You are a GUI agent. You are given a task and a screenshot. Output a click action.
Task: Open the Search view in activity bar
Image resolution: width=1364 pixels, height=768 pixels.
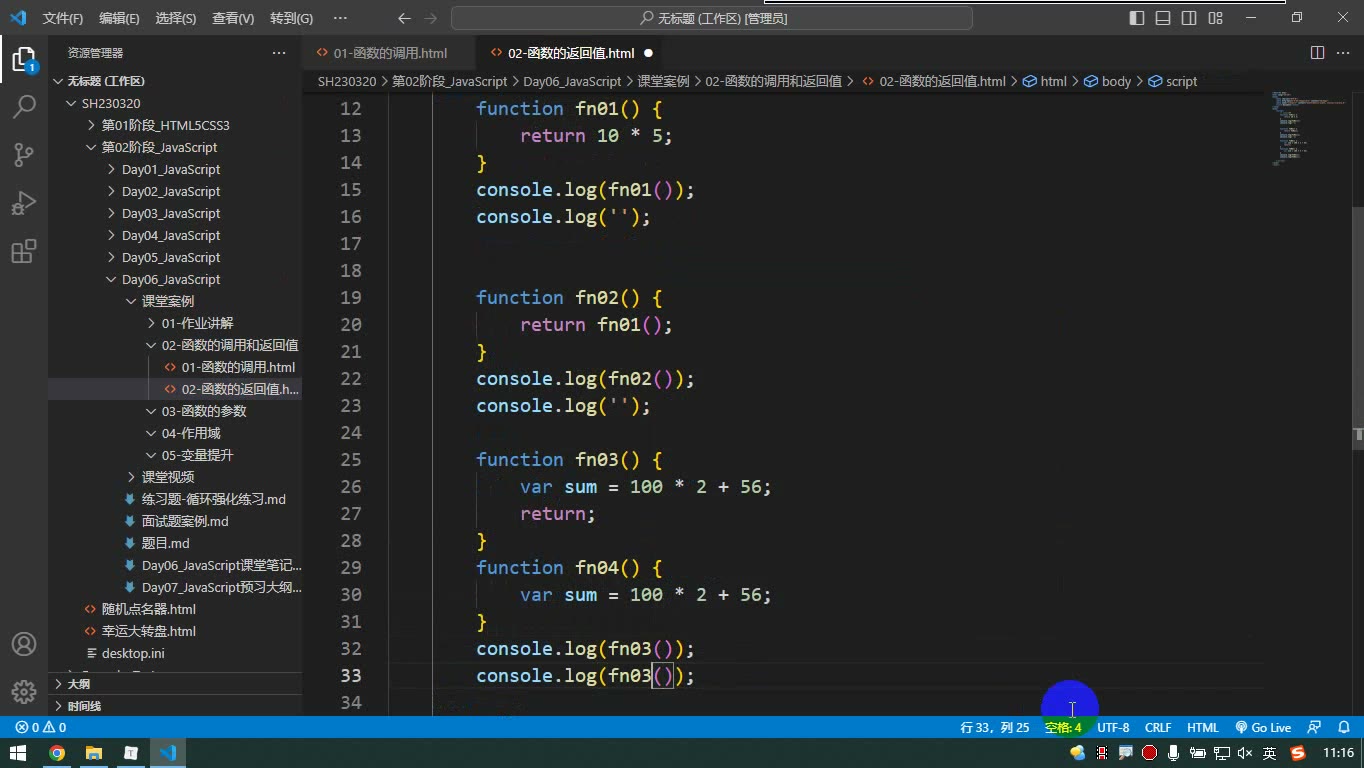[x=24, y=106]
